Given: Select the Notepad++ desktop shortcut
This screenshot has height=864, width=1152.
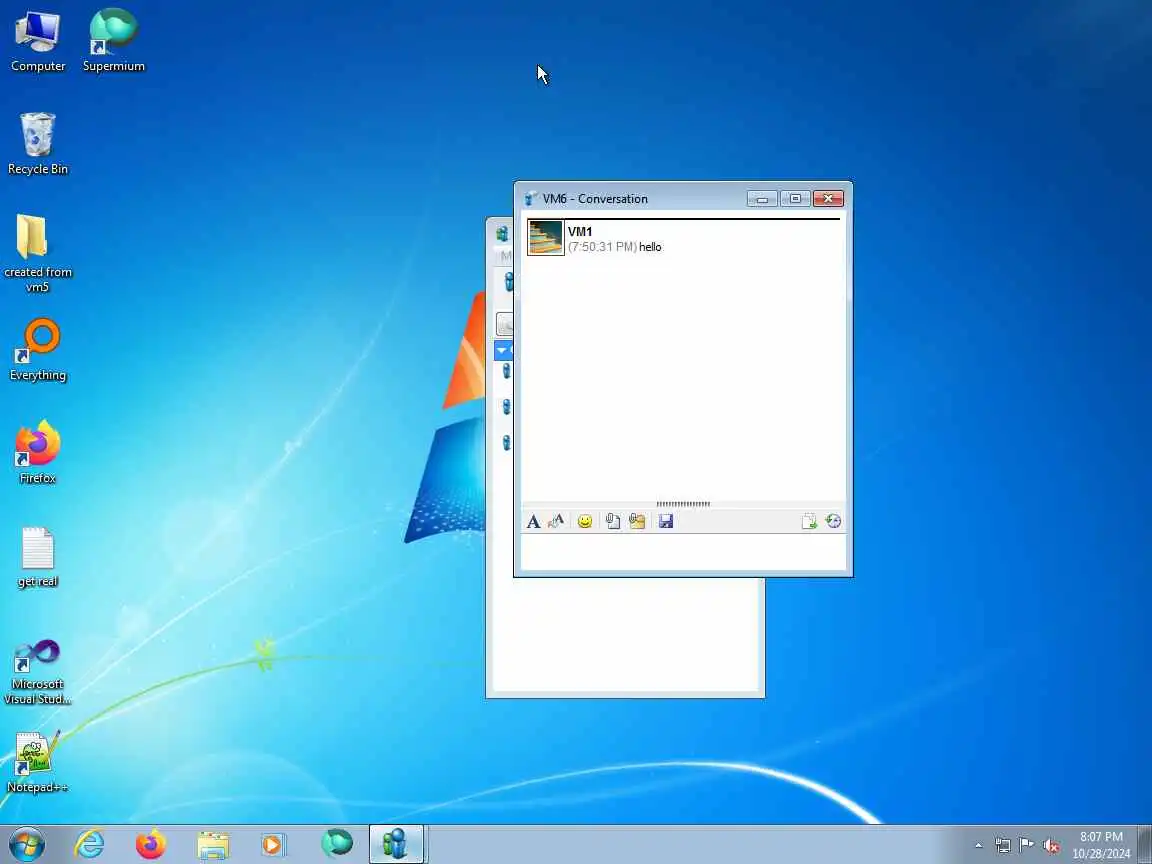Looking at the screenshot, I should point(37,763).
